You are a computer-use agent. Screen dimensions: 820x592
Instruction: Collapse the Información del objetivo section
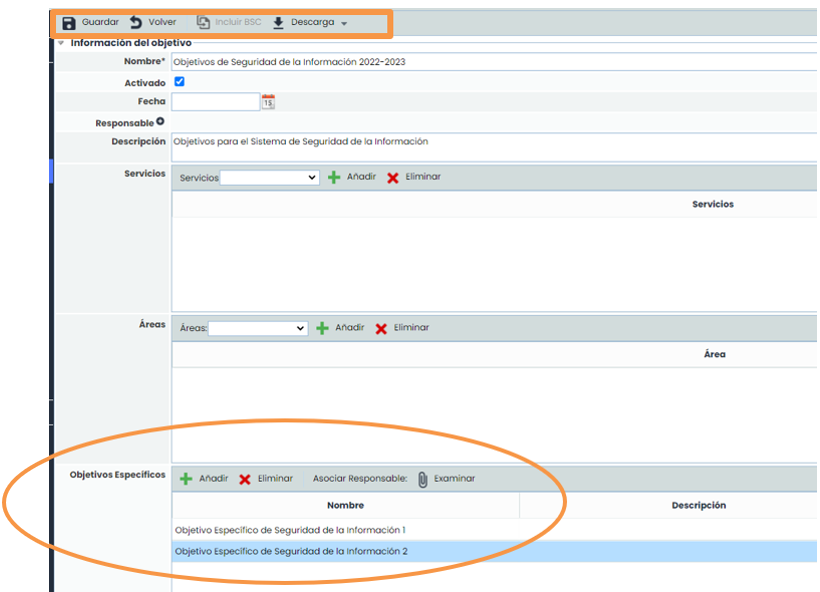[x=61, y=43]
